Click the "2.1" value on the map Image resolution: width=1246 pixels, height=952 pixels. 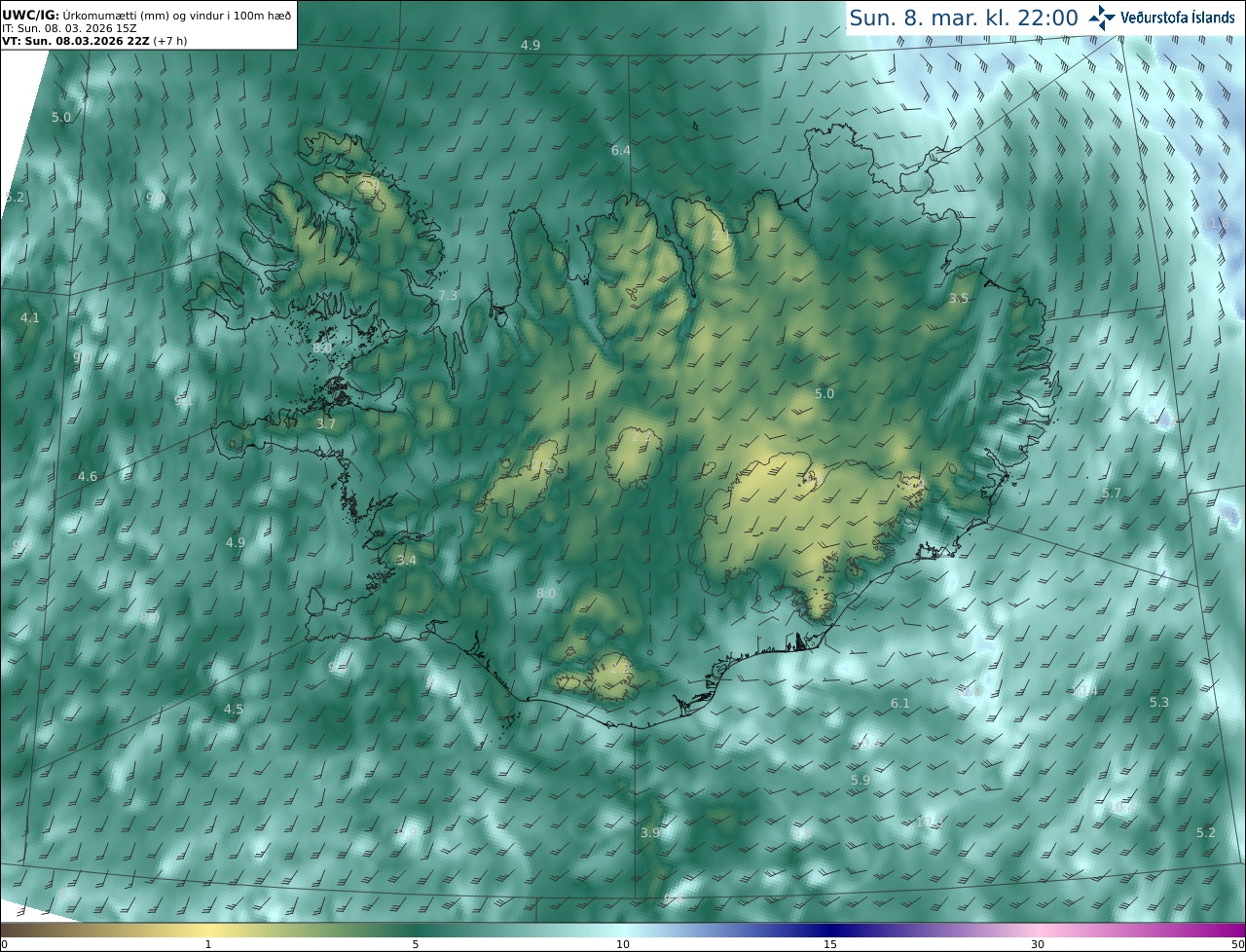[720, 236]
